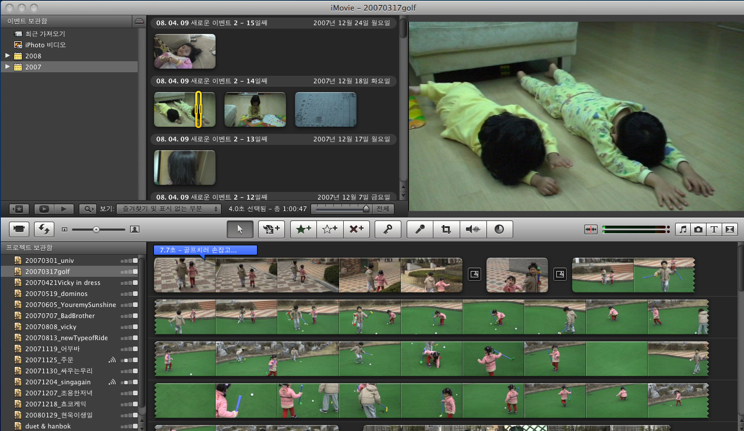Click the large thumbnail size icon
The image size is (744, 431).
135,229
